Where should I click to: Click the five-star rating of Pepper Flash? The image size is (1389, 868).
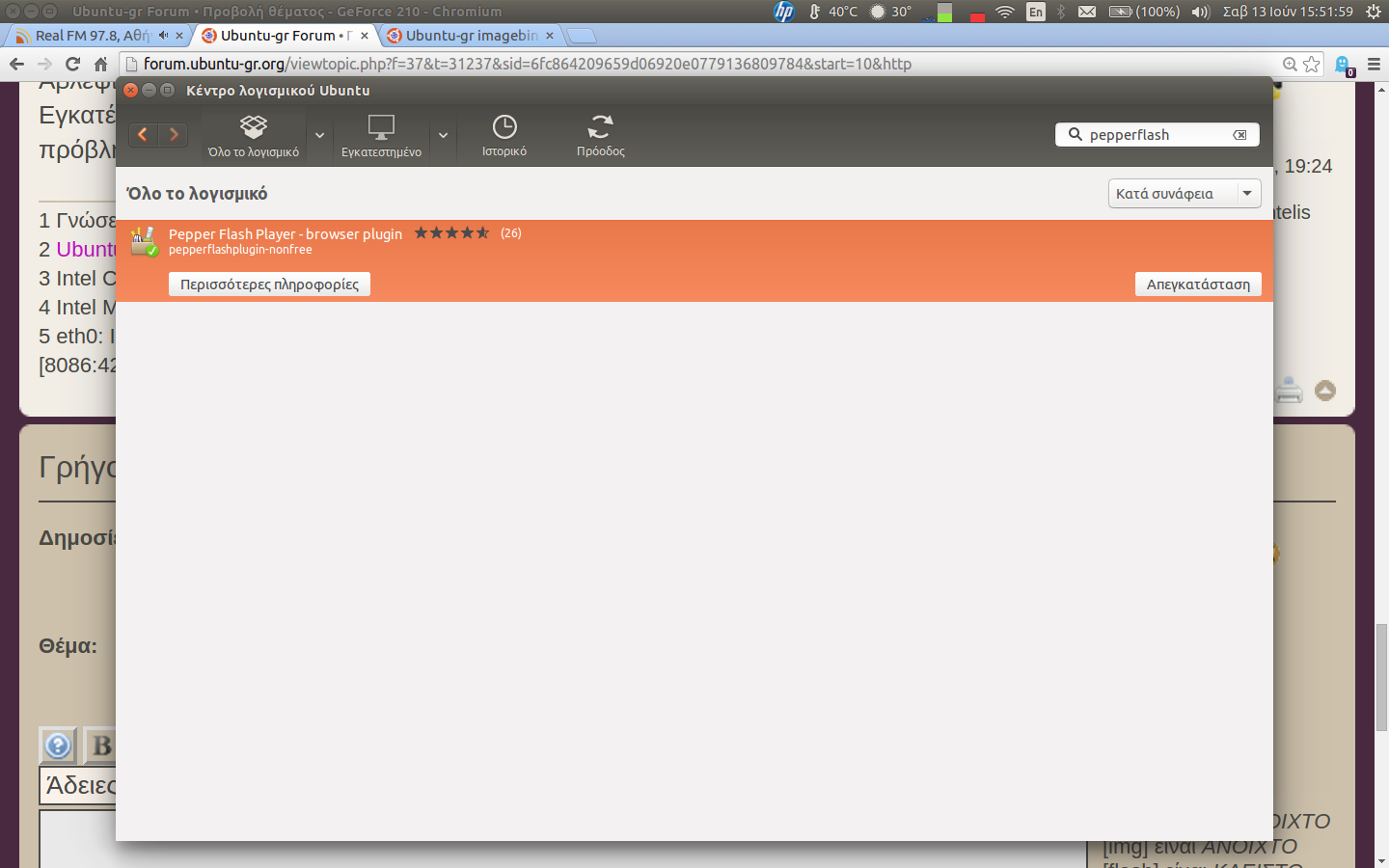(451, 232)
